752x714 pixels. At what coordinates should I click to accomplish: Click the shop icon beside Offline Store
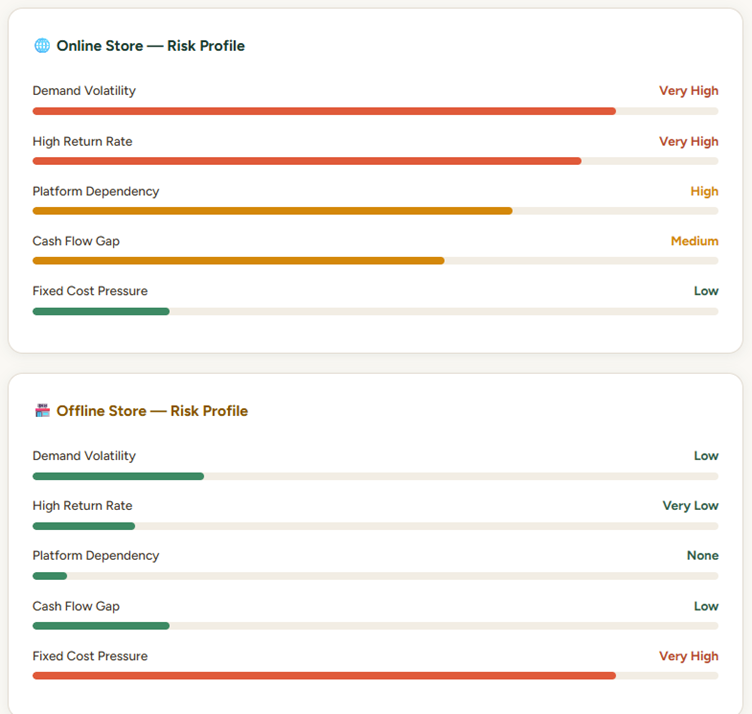pos(42,411)
